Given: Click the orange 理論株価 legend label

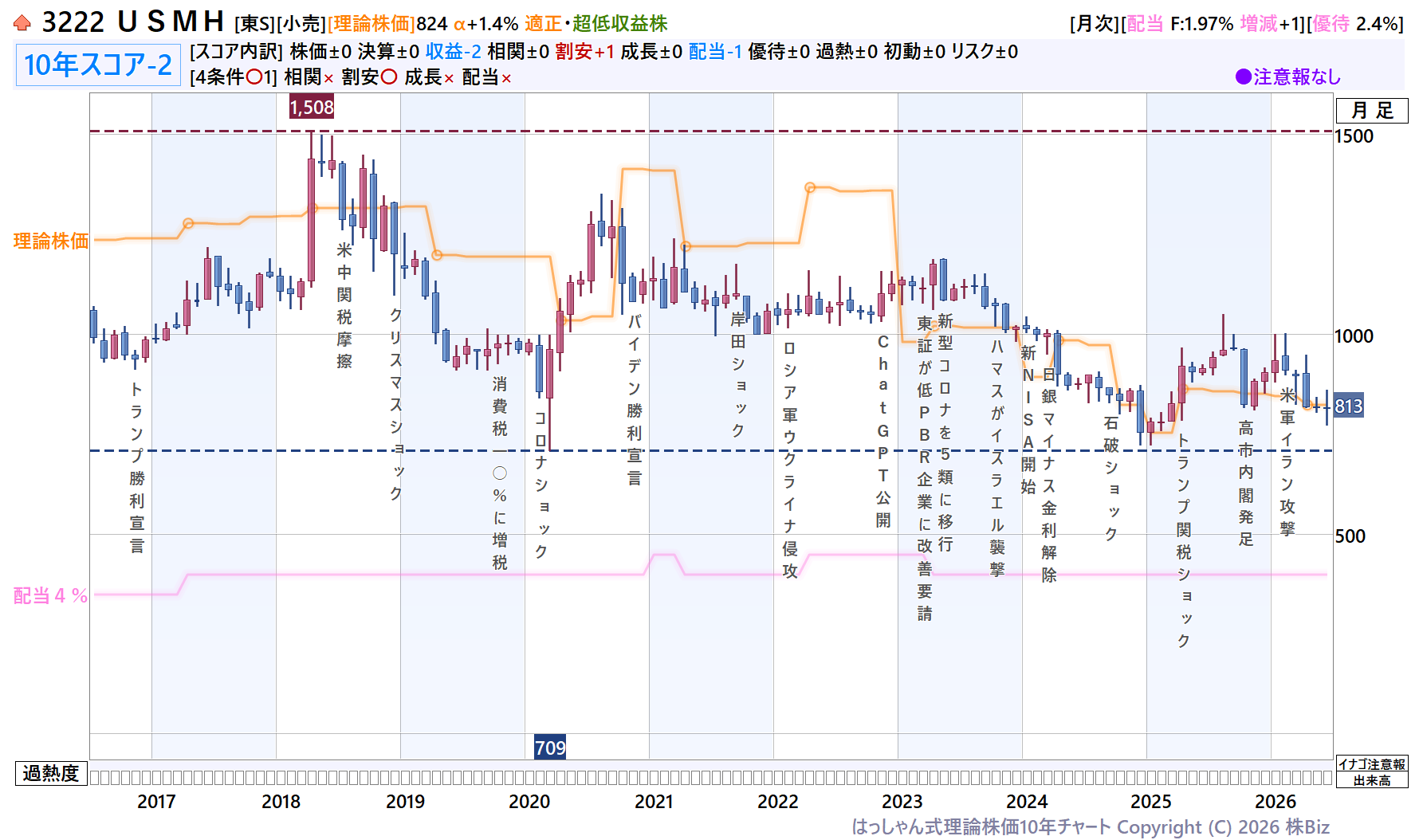Looking at the screenshot, I should (x=51, y=241).
